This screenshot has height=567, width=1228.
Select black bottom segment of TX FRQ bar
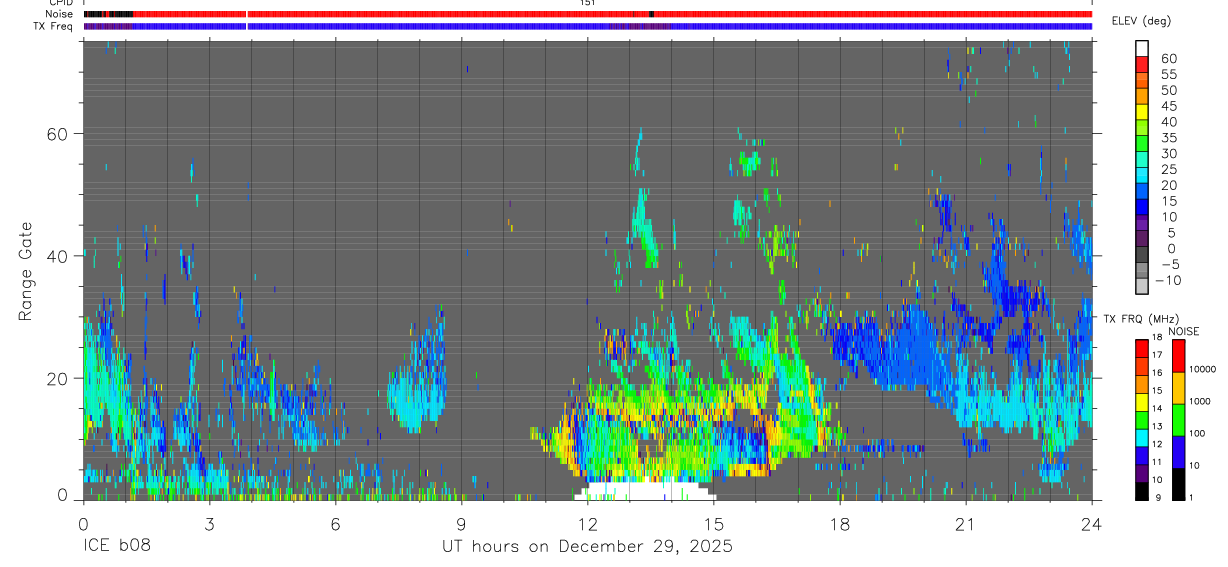click(x=1142, y=491)
